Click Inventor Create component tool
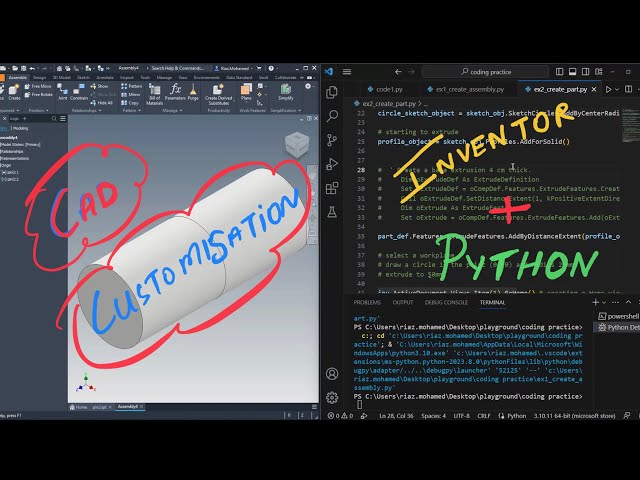The width and height of the screenshot is (640, 480). pyautogui.click(x=14, y=92)
